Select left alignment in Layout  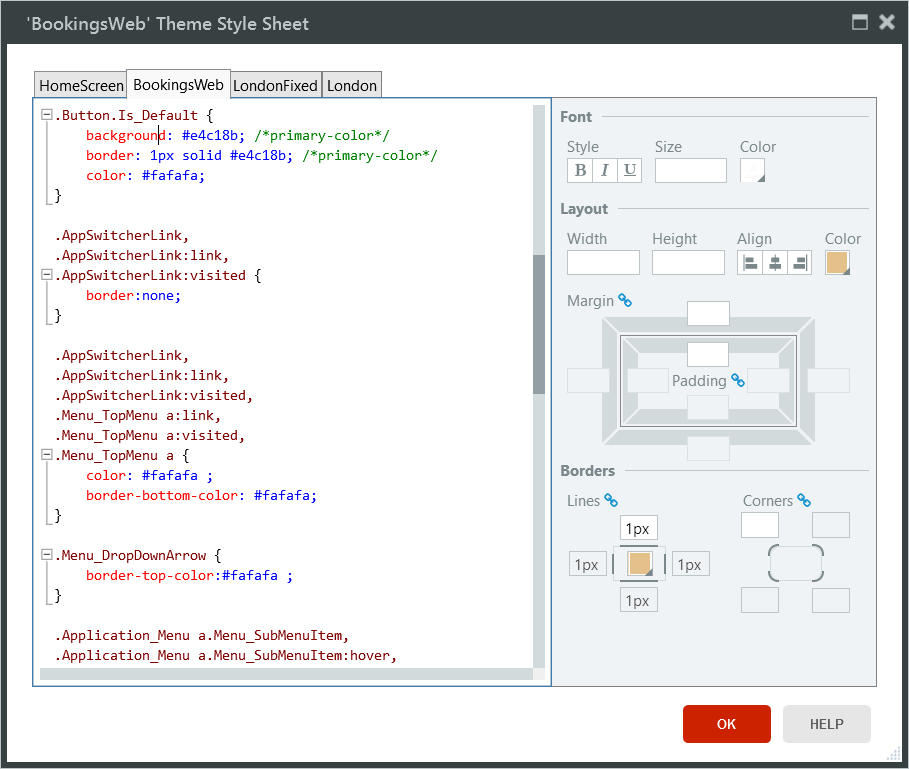click(x=751, y=262)
